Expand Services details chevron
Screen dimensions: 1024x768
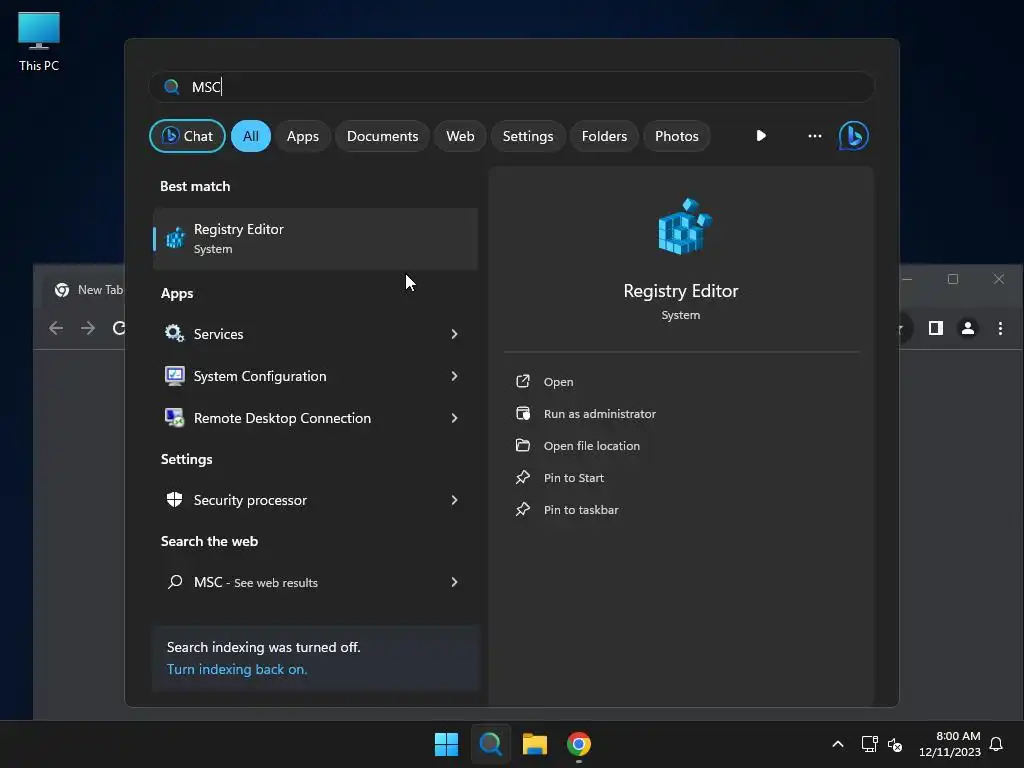point(455,334)
